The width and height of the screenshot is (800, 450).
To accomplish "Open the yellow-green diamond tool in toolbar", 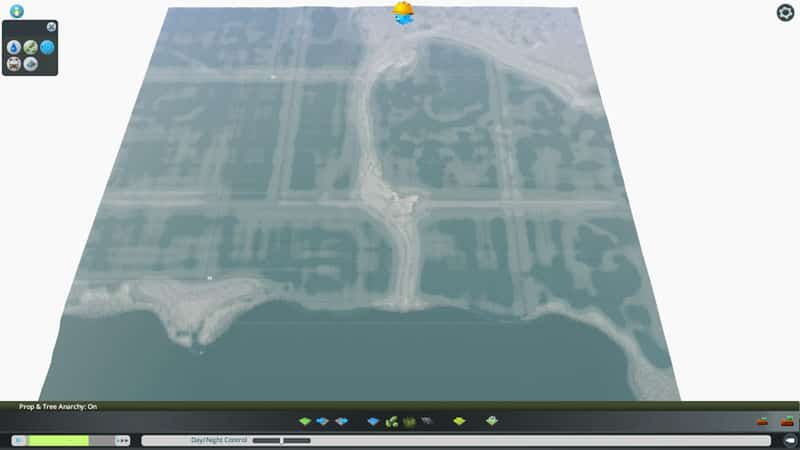I will click(x=459, y=422).
